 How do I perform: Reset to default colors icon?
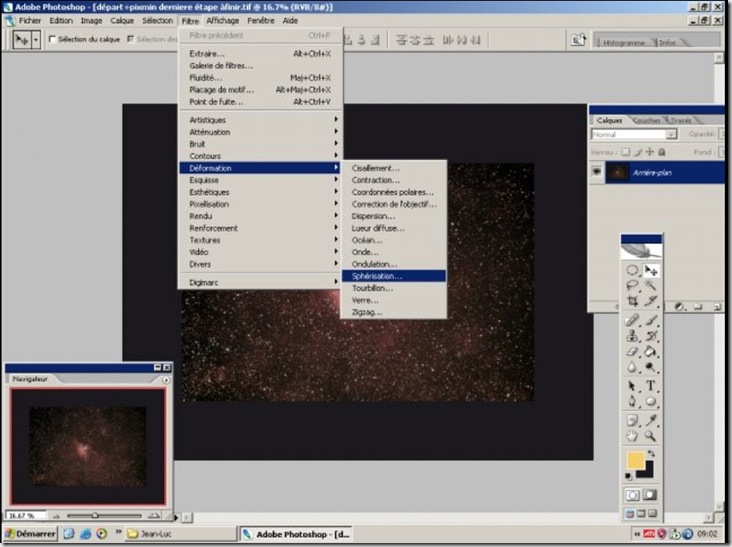(629, 476)
